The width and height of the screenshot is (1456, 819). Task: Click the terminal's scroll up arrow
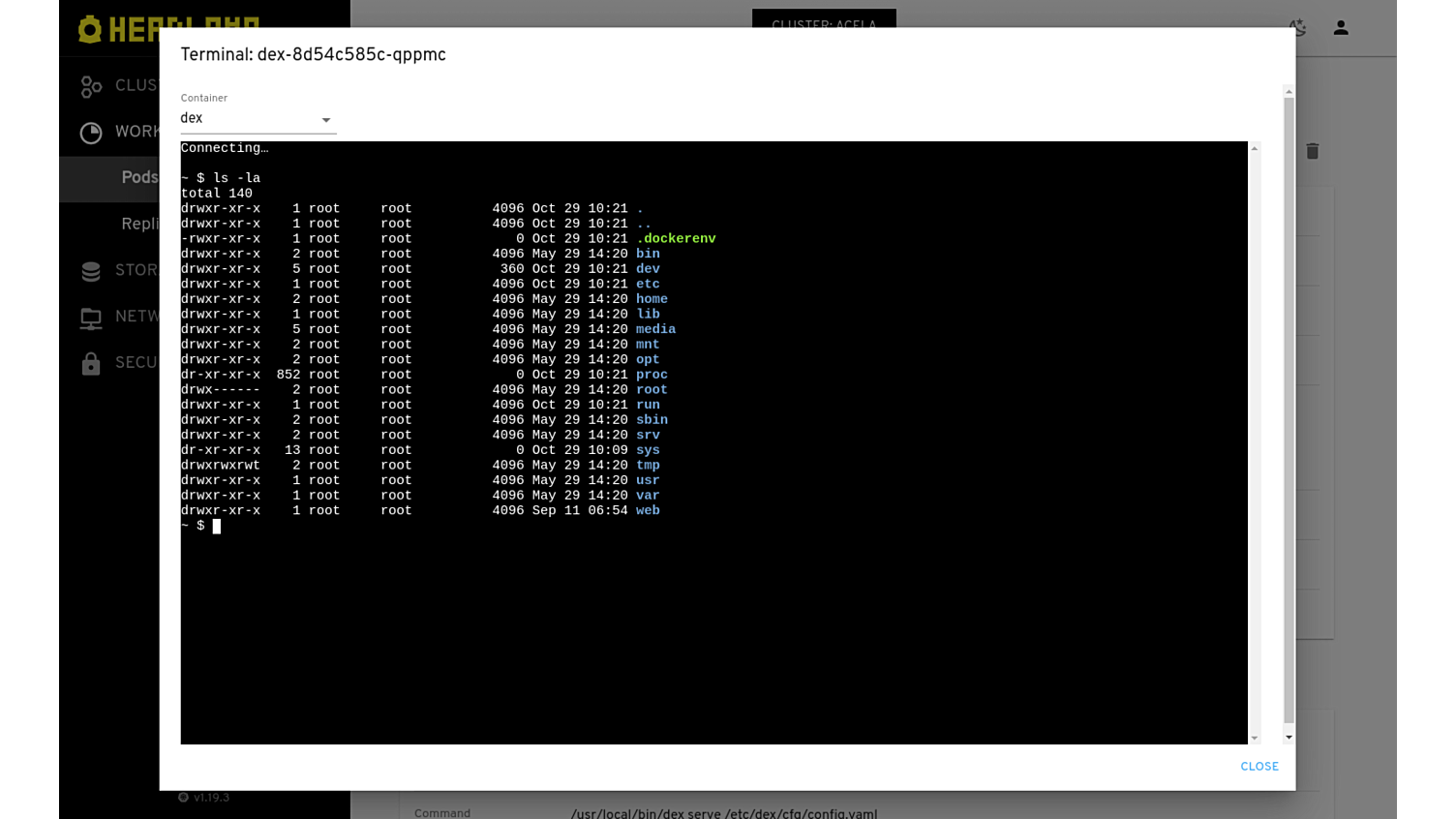[x=1255, y=148]
